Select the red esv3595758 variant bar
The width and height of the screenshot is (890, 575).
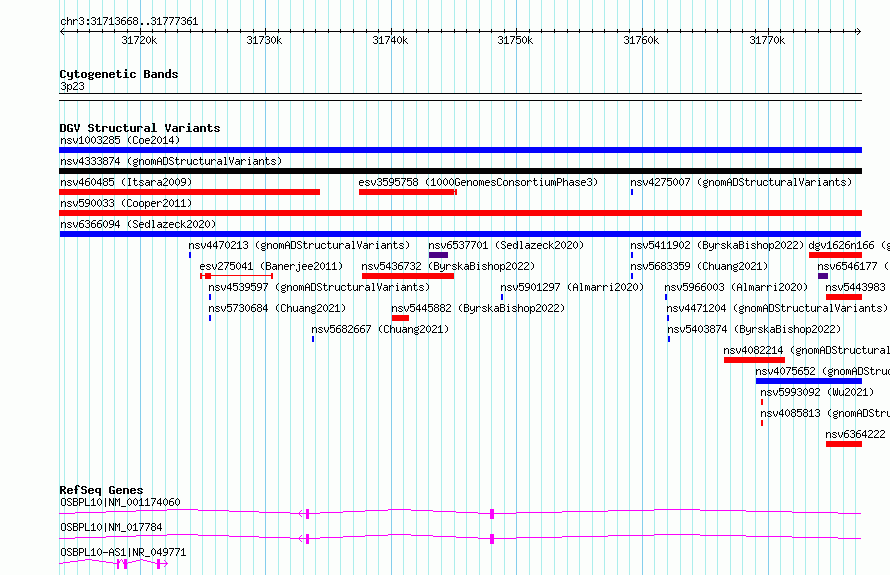(408, 192)
